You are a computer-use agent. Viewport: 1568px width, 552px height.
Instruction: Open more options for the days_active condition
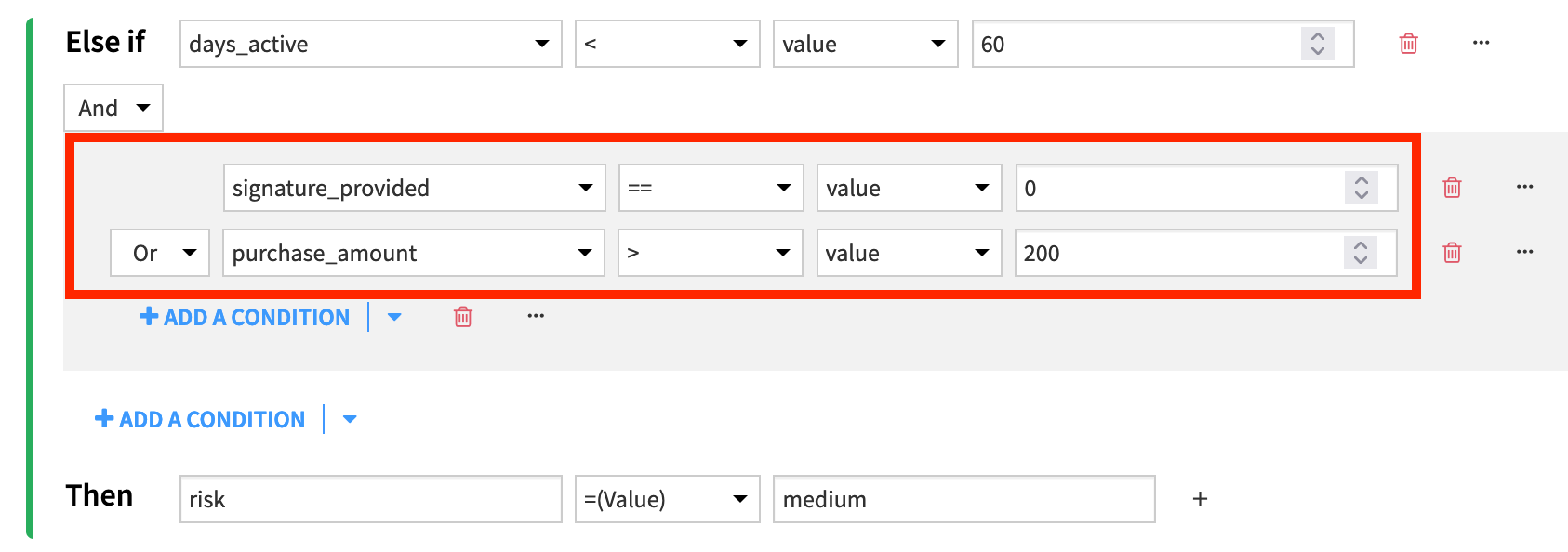point(1481,42)
